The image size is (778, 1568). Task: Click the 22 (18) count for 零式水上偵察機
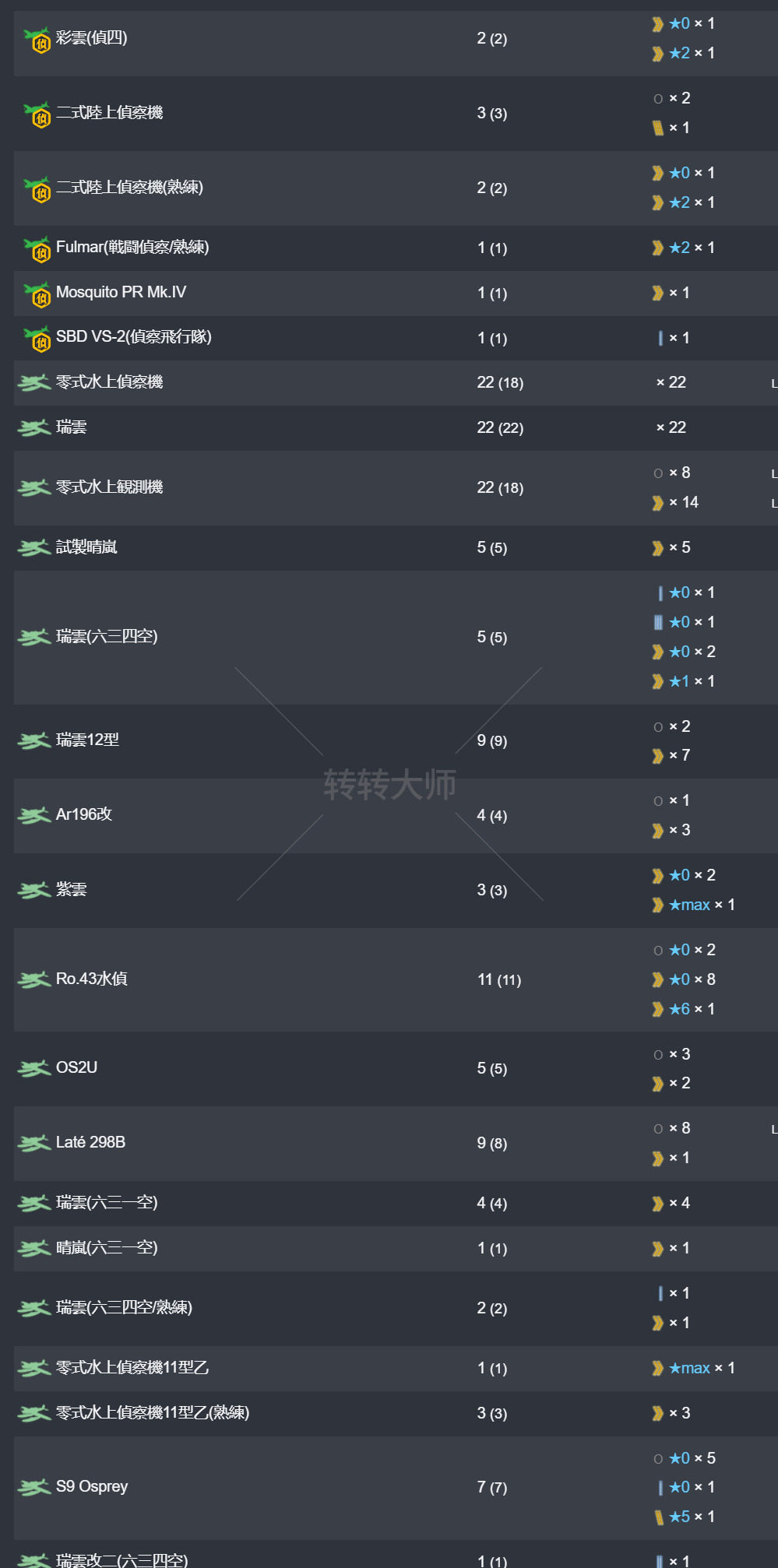point(500,382)
